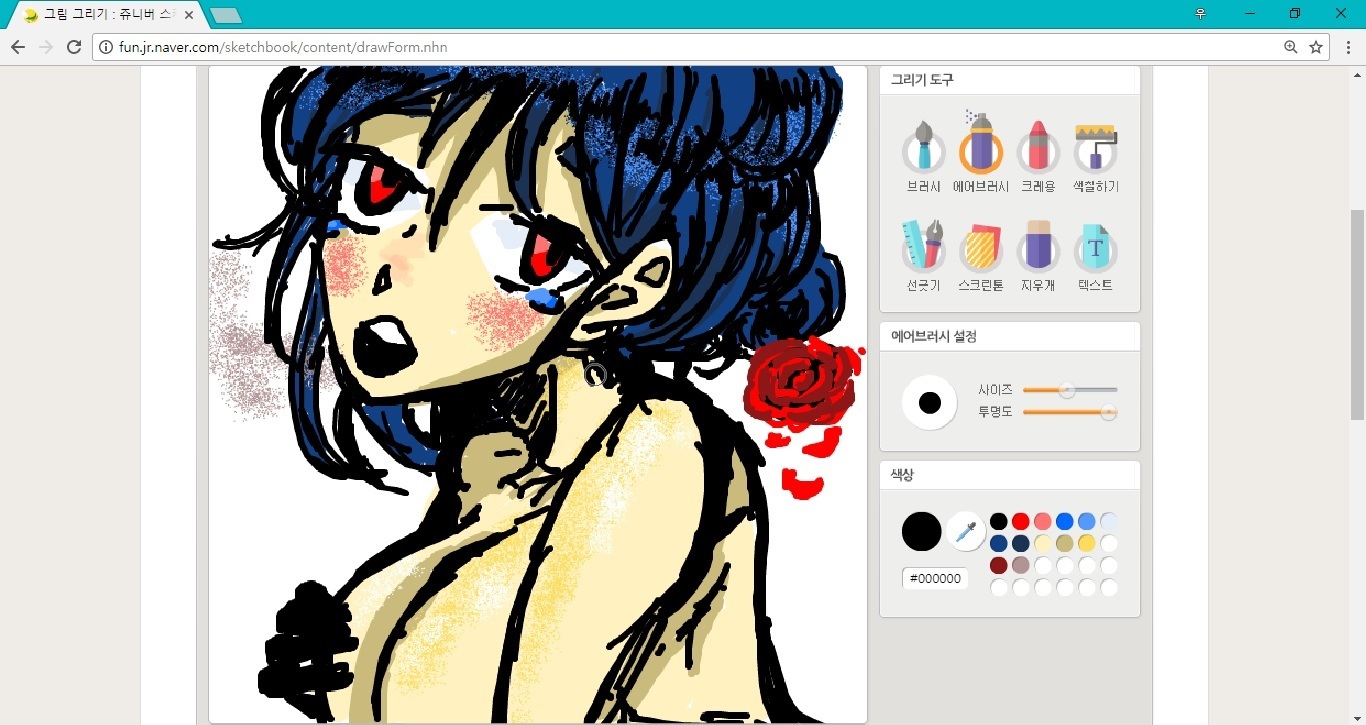The width and height of the screenshot is (1366, 725).
Task: Bookmark this page with star icon
Action: click(x=1316, y=47)
